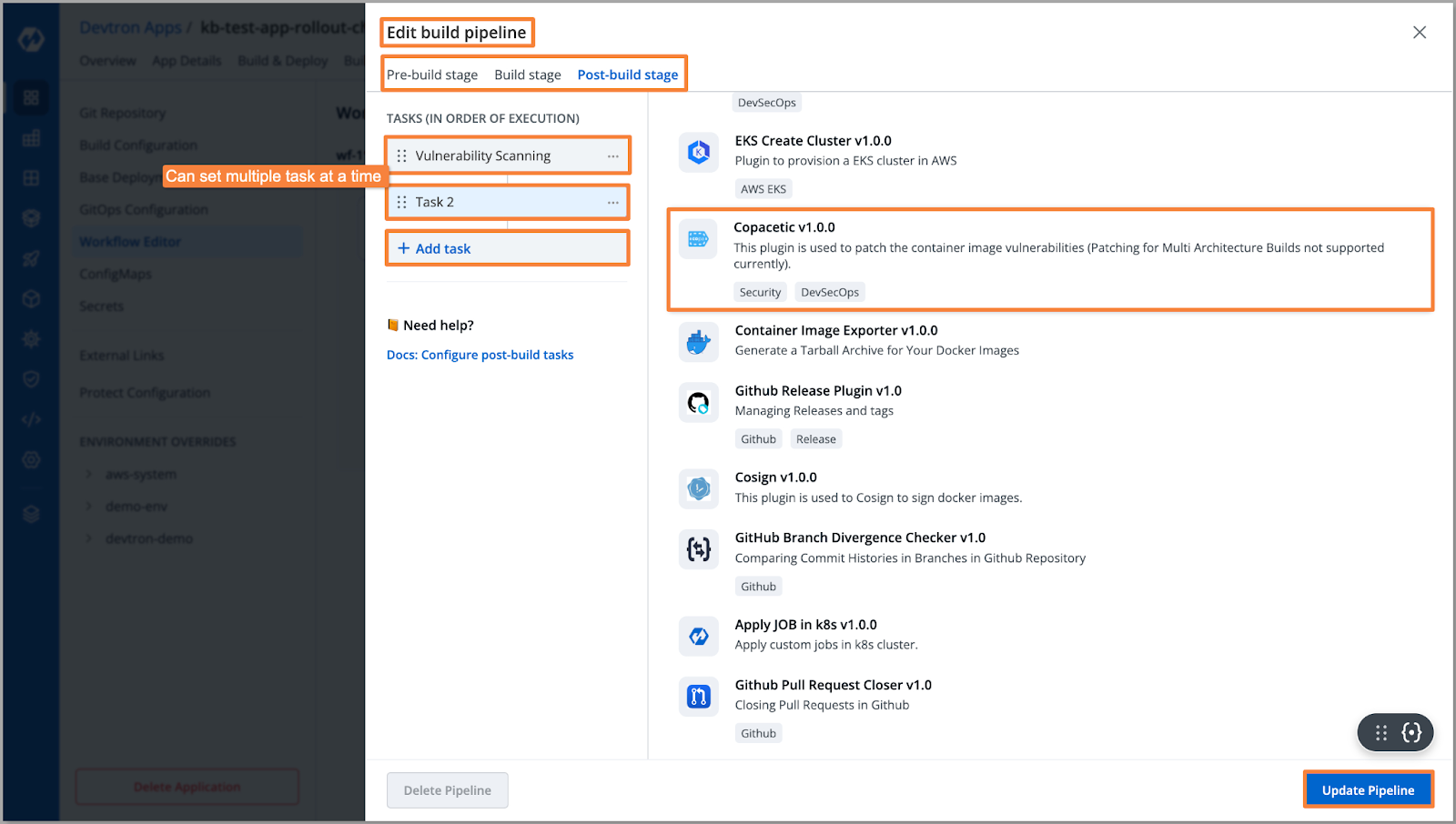
Task: Open ConfigMaps in the sidebar
Action: tap(115, 274)
